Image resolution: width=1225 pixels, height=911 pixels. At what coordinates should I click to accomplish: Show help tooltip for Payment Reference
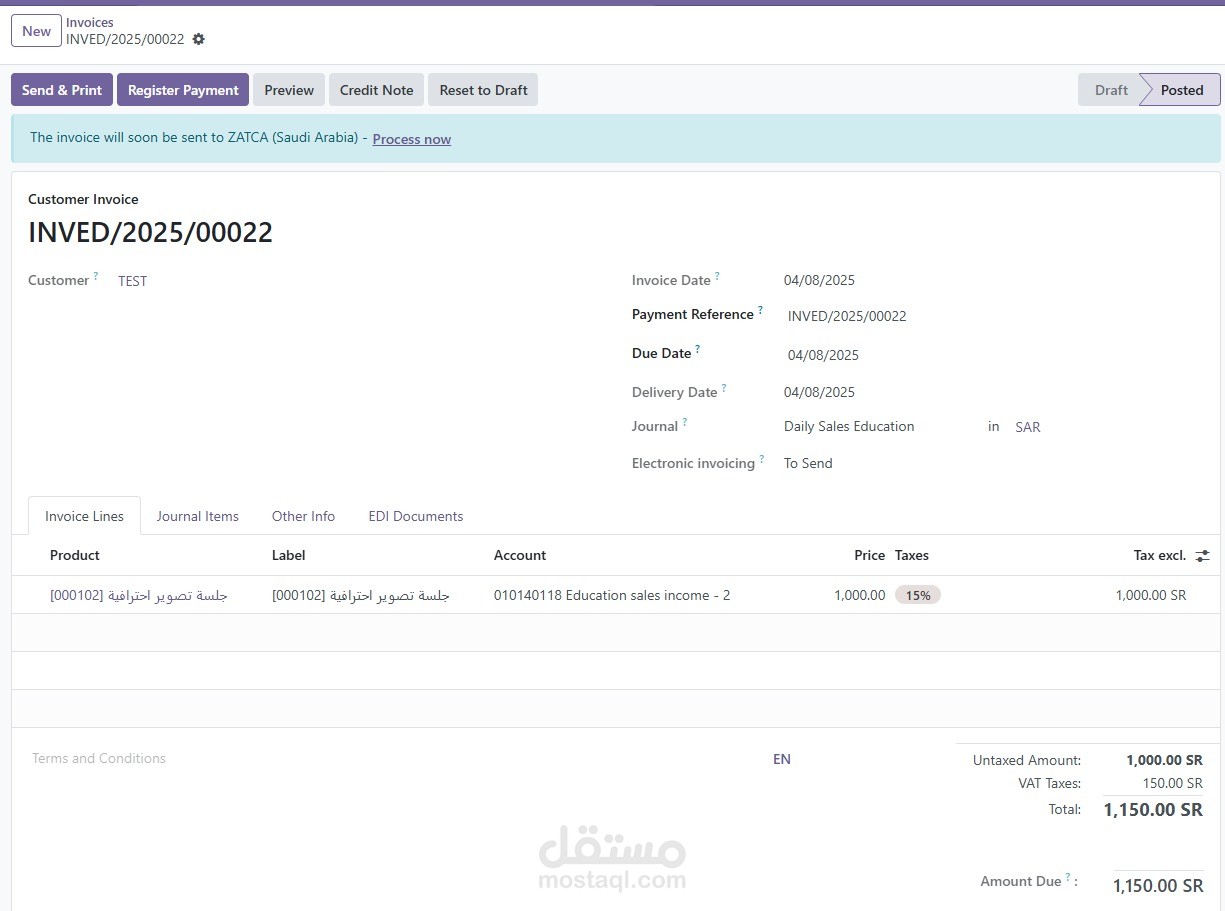pyautogui.click(x=760, y=310)
